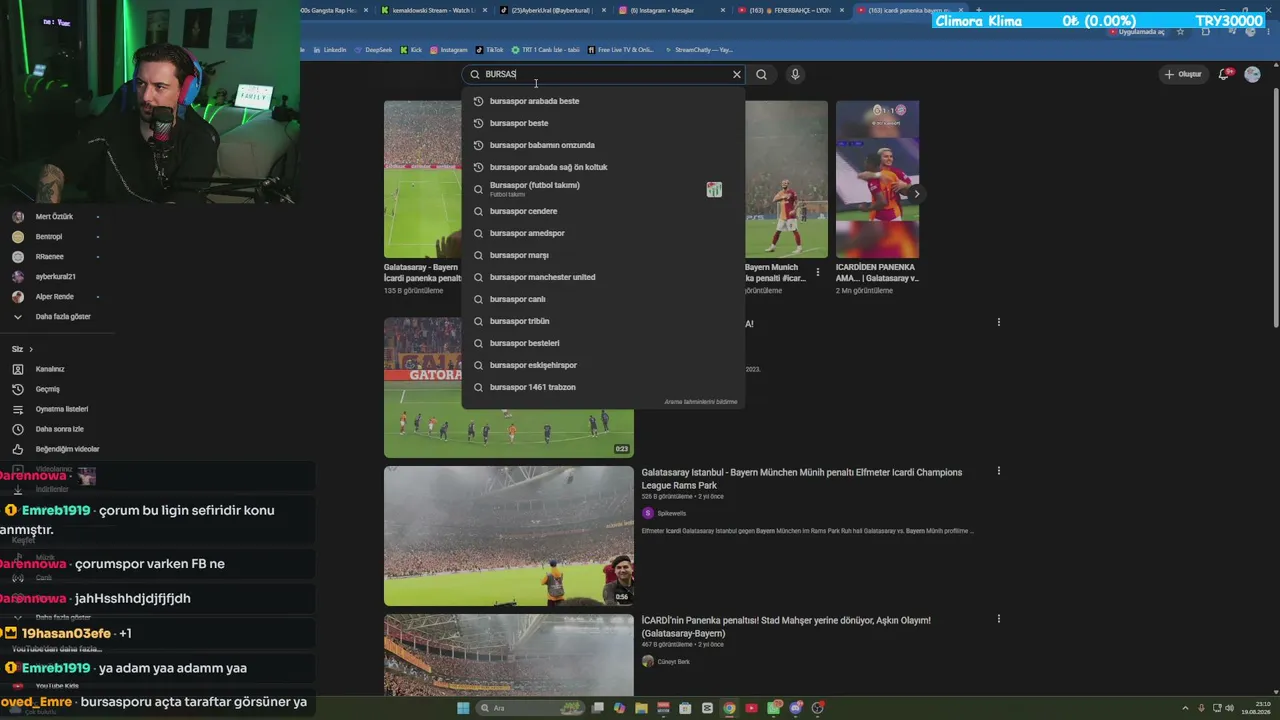Open Oynatma listeleri playlists
The image size is (1280, 720).
click(62, 409)
